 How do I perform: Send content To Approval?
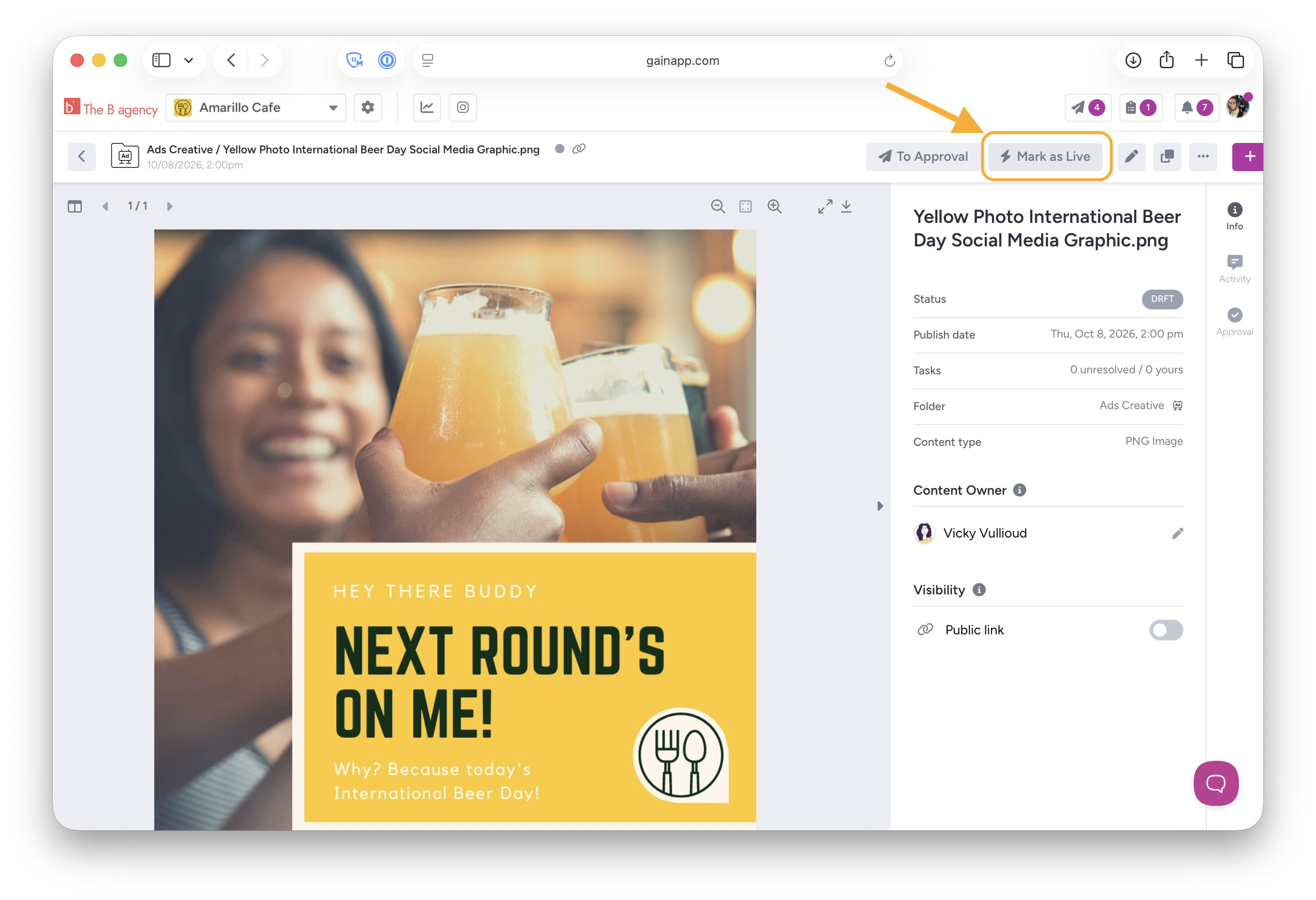tap(922, 156)
